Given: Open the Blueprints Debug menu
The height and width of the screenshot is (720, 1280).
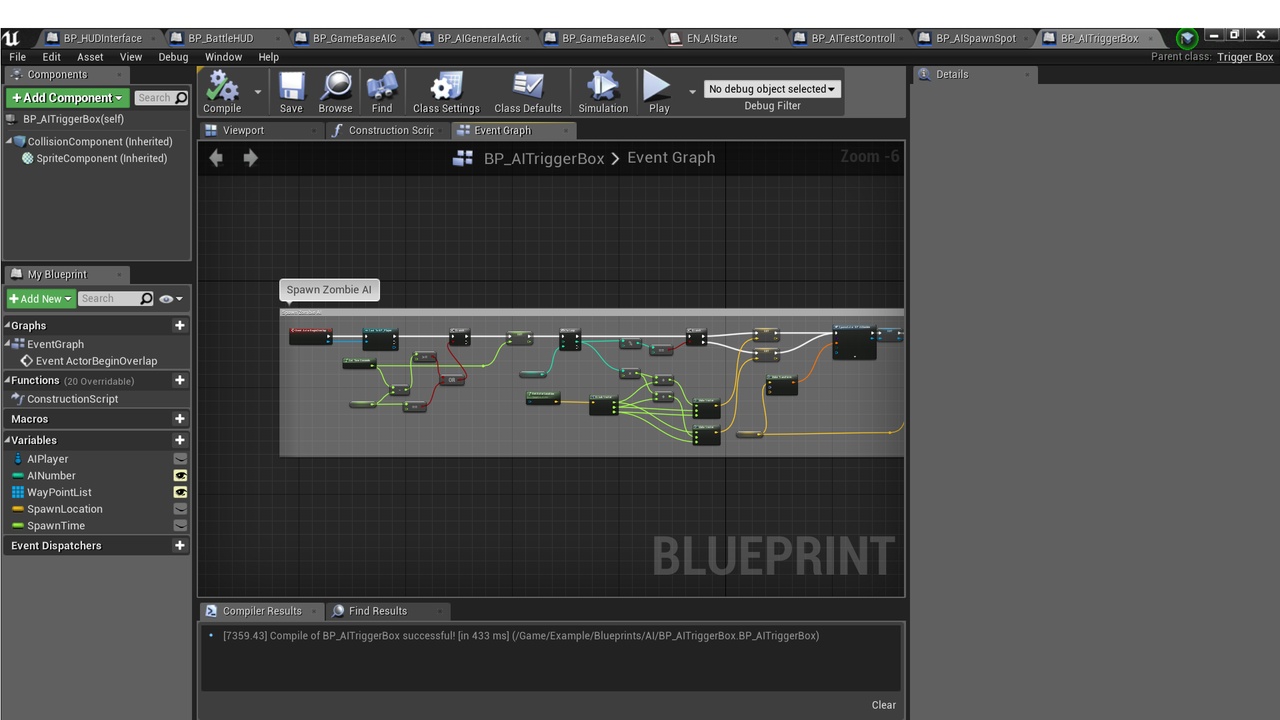Looking at the screenshot, I should click(173, 57).
